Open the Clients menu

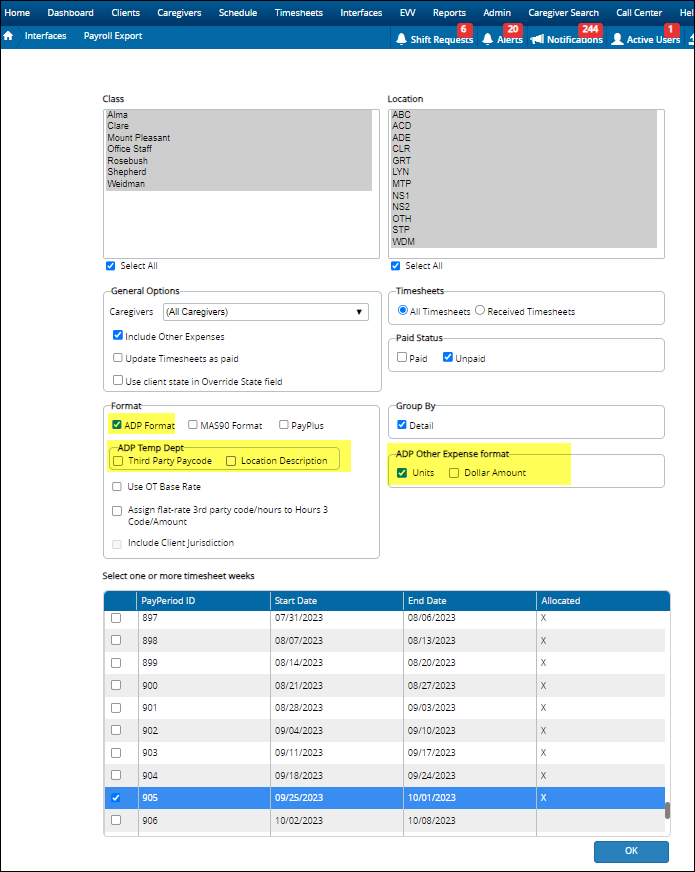tap(126, 12)
